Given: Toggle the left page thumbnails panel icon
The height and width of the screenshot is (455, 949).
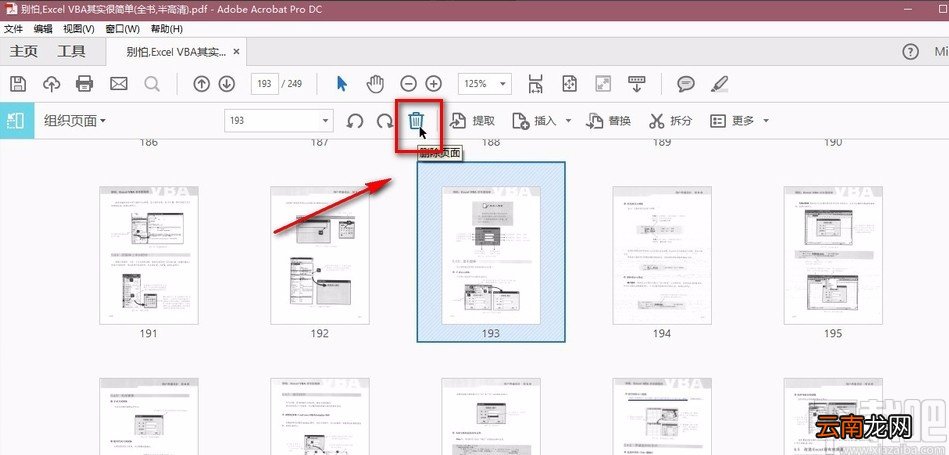Looking at the screenshot, I should (15, 120).
